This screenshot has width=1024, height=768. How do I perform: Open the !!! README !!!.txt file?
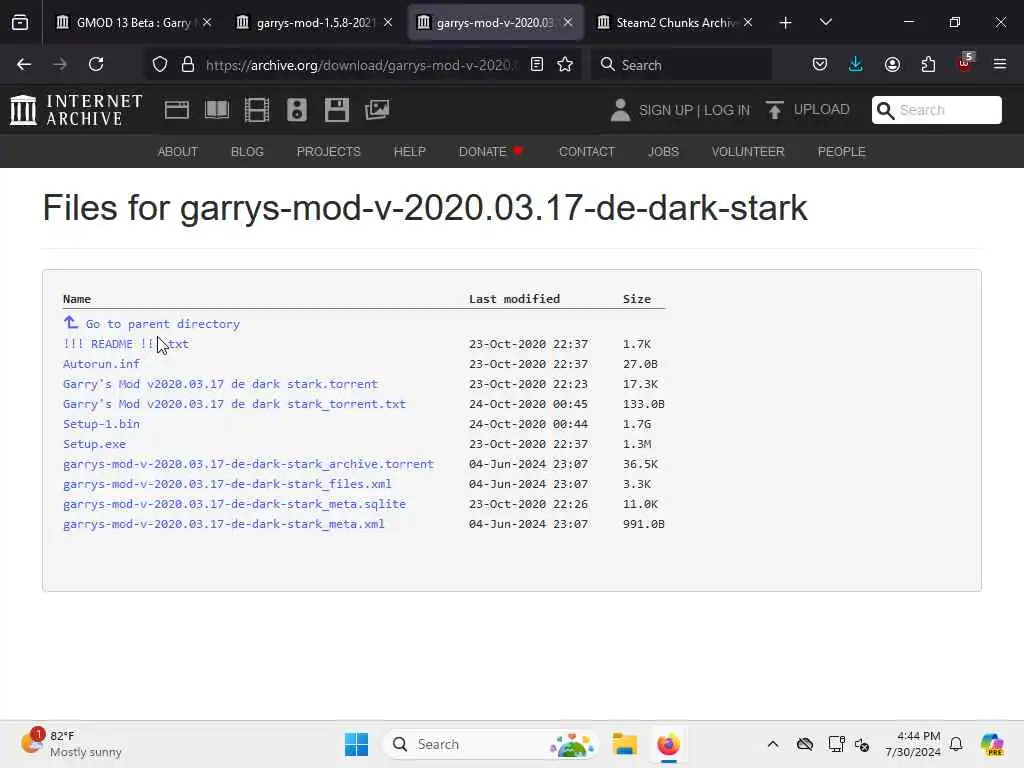coord(125,344)
